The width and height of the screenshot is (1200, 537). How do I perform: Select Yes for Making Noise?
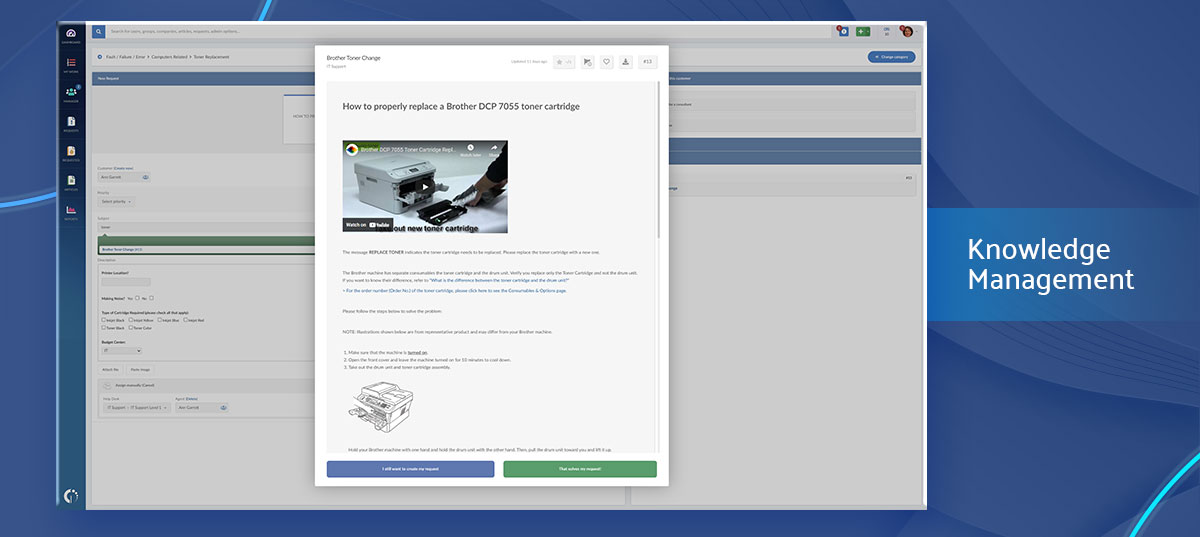[x=136, y=298]
